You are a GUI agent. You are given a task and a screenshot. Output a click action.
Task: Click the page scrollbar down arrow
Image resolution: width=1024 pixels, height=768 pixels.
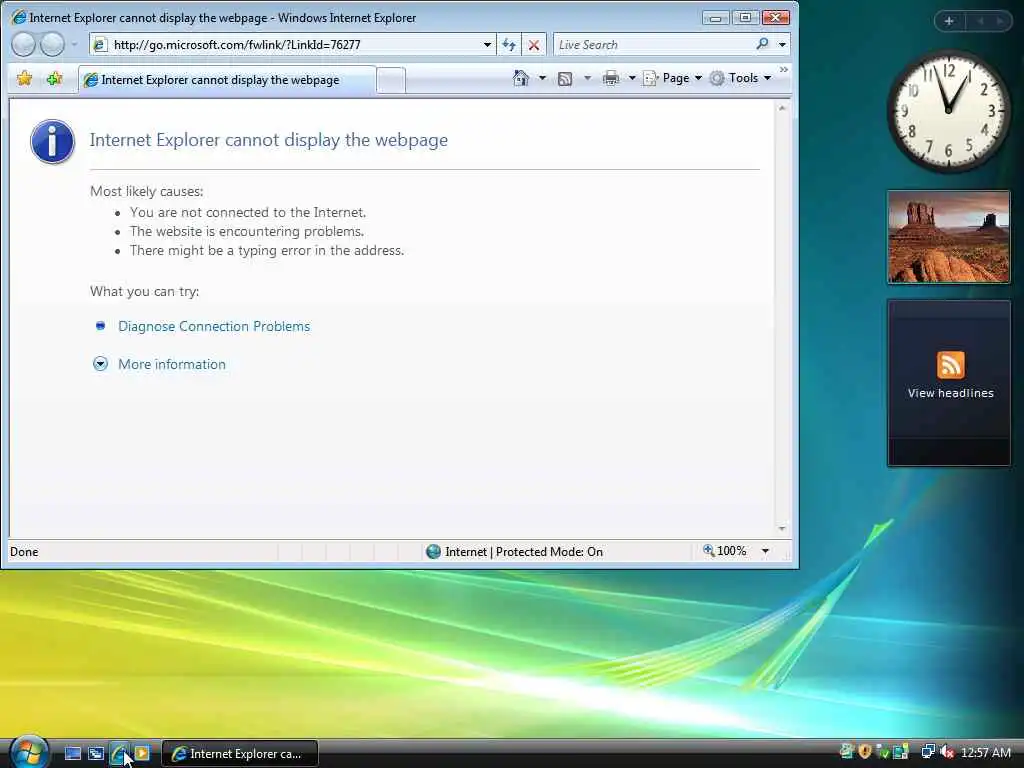782,528
